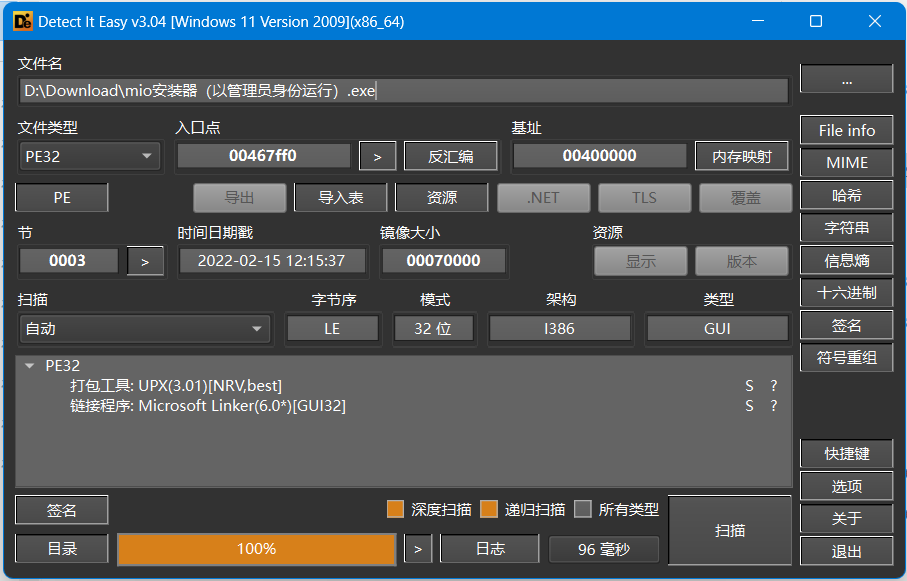Open file browser with the '...' button

(846, 79)
